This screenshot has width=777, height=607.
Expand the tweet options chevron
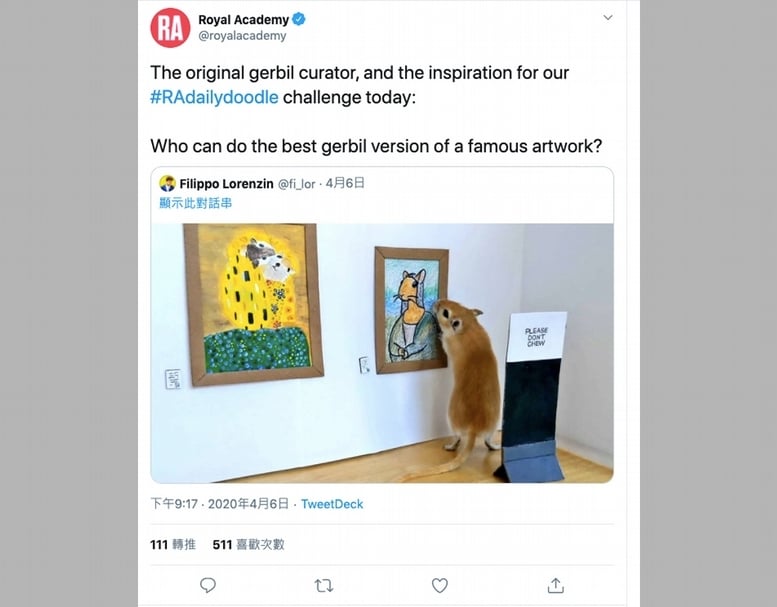(608, 18)
